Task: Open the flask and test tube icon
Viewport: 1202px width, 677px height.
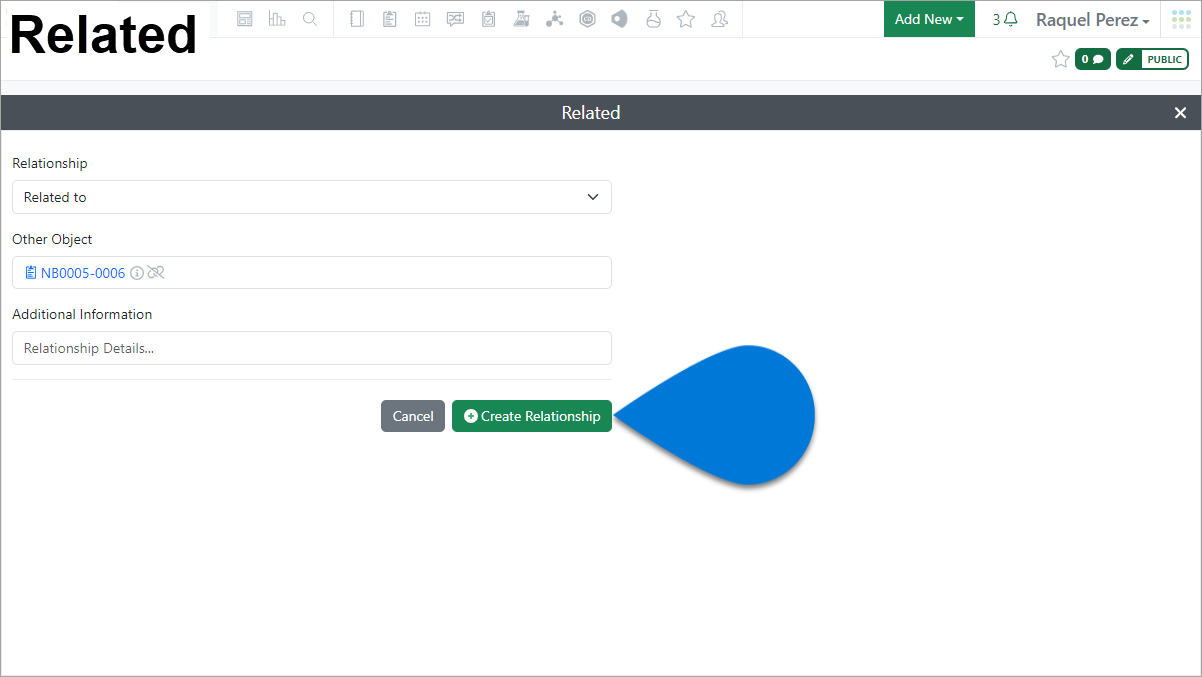Action: [521, 19]
